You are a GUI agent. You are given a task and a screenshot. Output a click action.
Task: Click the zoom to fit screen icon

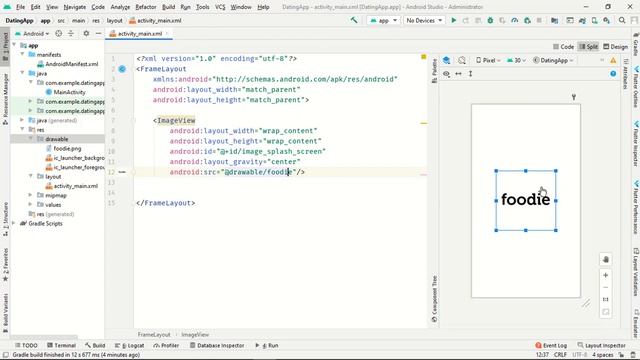[x=606, y=312]
